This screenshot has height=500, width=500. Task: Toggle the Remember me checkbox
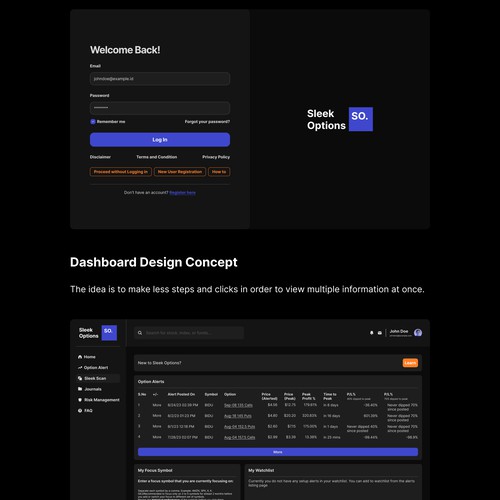click(x=93, y=122)
